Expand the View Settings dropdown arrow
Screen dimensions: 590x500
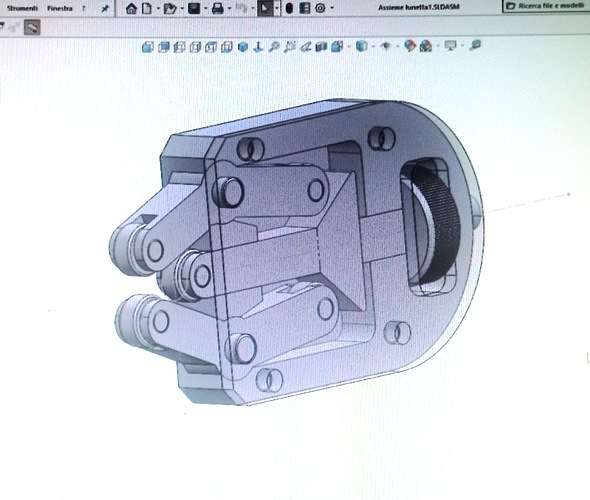click(x=462, y=46)
